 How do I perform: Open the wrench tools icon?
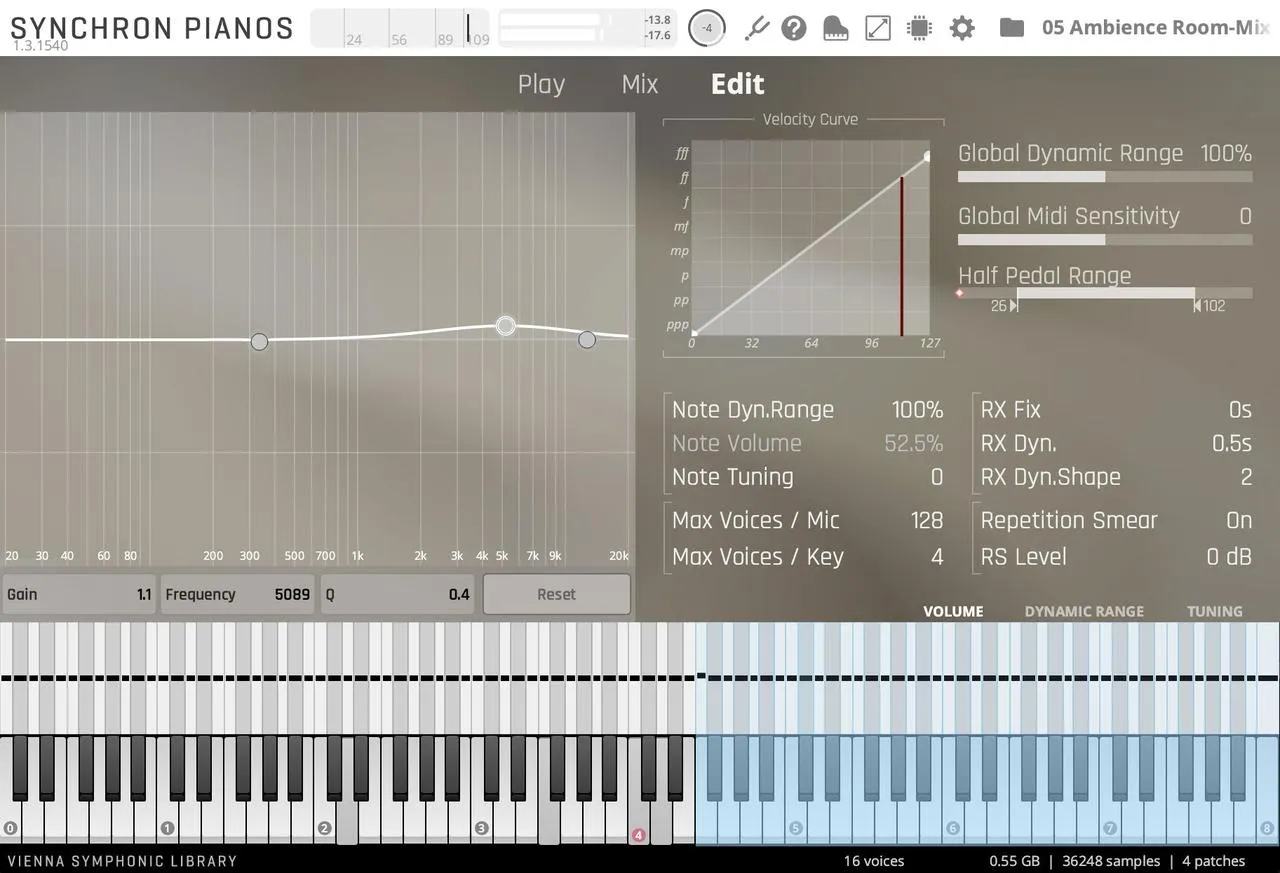757,28
